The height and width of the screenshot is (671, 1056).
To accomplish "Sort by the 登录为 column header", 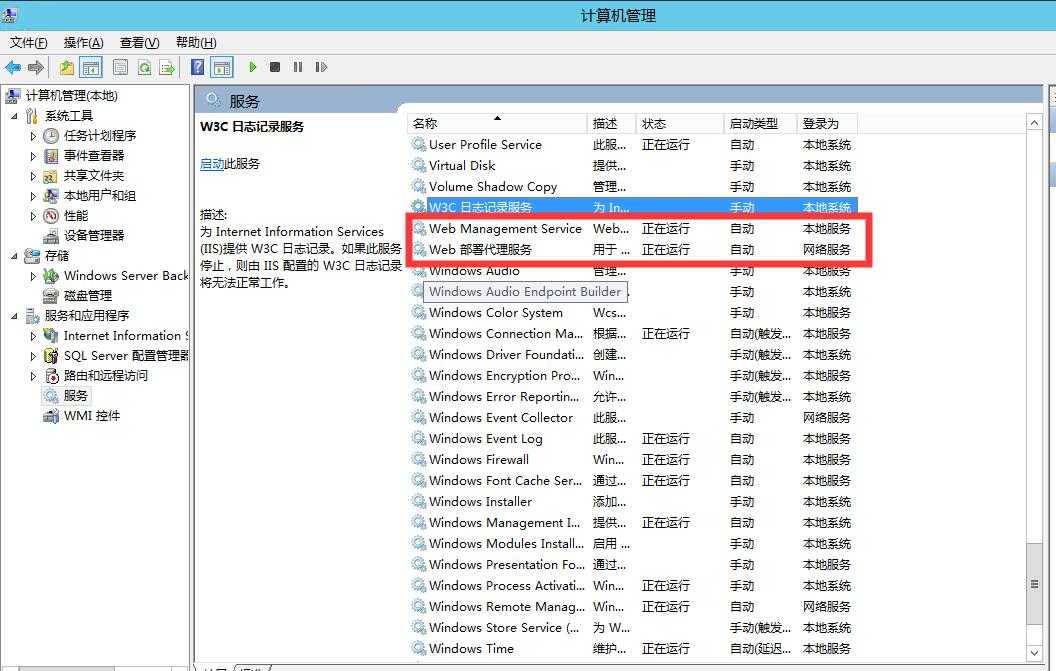I will coord(827,124).
